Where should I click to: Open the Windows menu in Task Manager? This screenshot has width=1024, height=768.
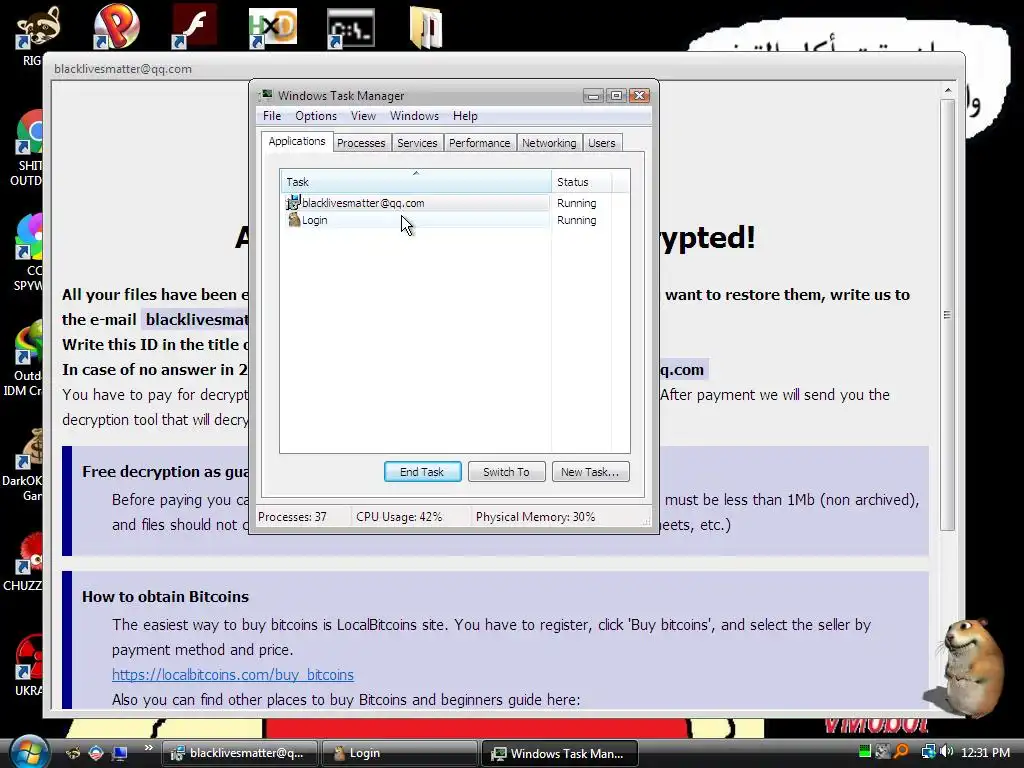pyautogui.click(x=414, y=116)
